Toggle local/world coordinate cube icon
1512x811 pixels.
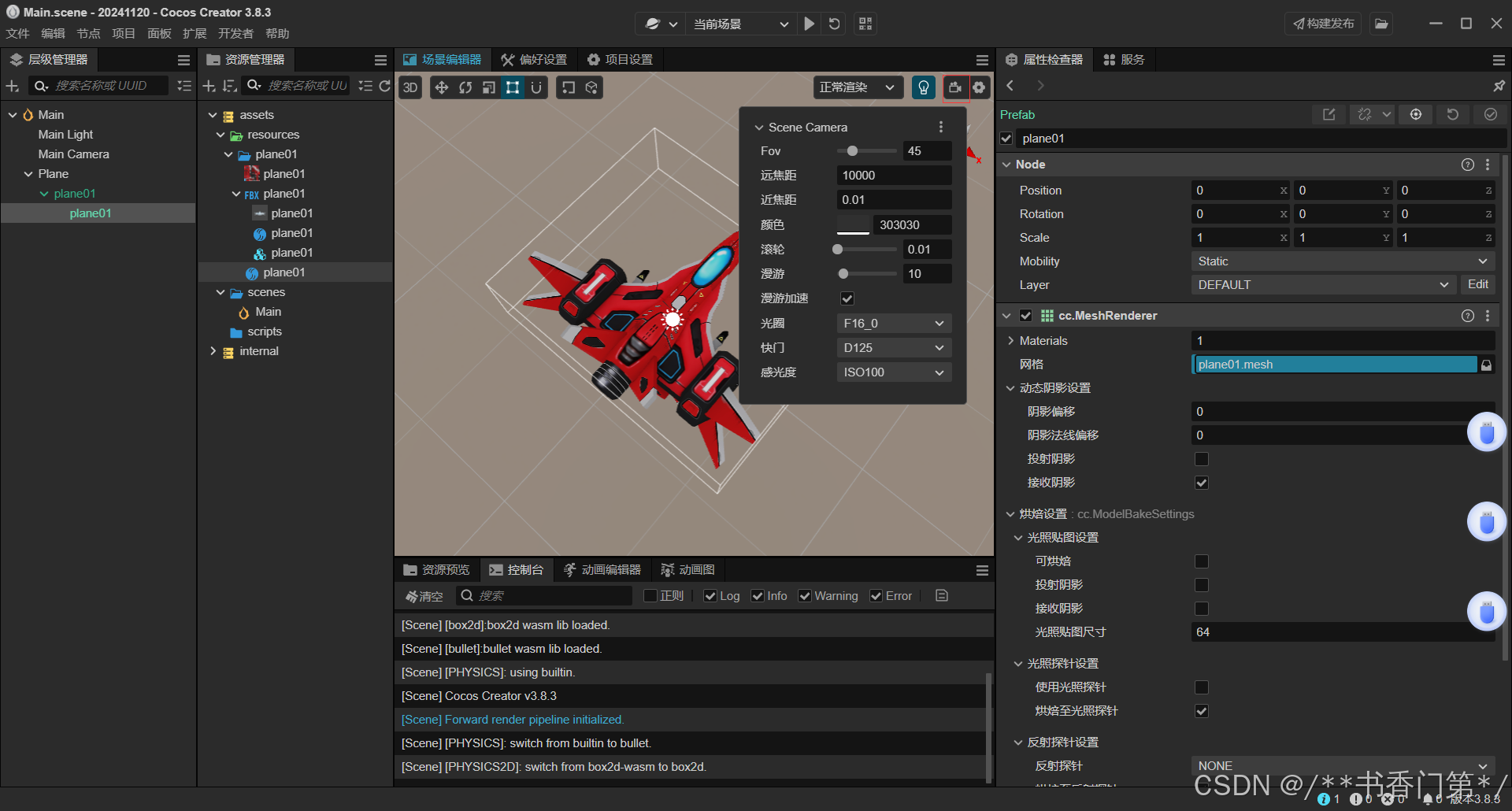coord(591,87)
